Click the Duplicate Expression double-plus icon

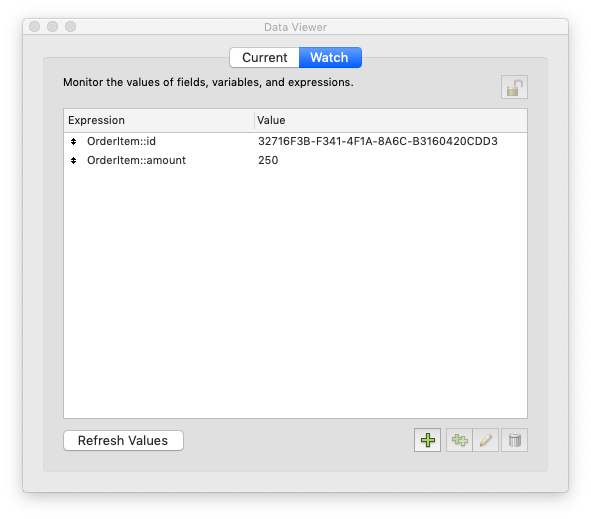pos(459,440)
